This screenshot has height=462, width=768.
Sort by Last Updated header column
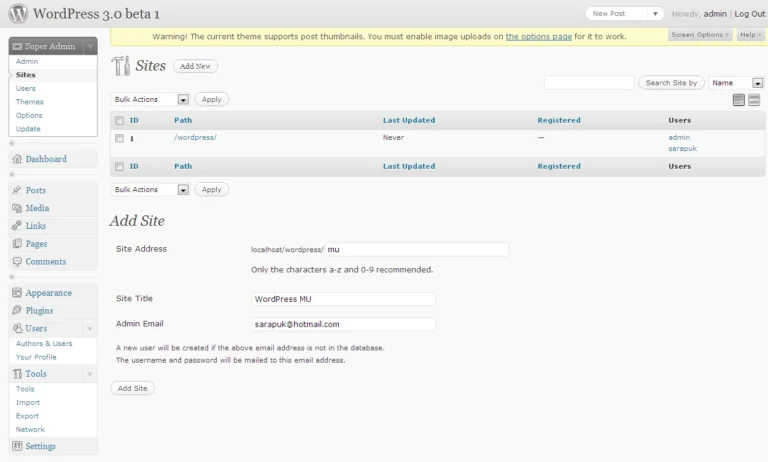point(409,121)
